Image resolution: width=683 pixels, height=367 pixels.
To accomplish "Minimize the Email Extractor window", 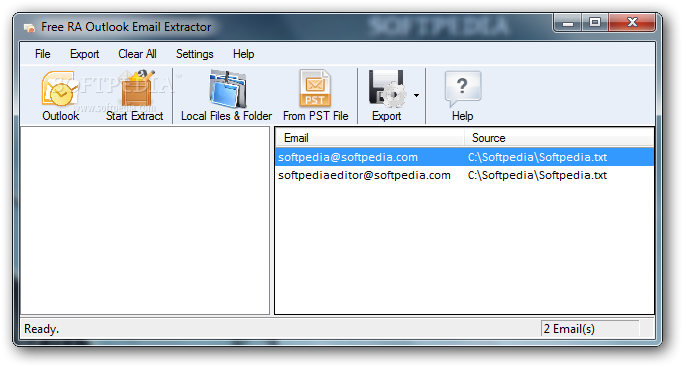I will [x=568, y=23].
